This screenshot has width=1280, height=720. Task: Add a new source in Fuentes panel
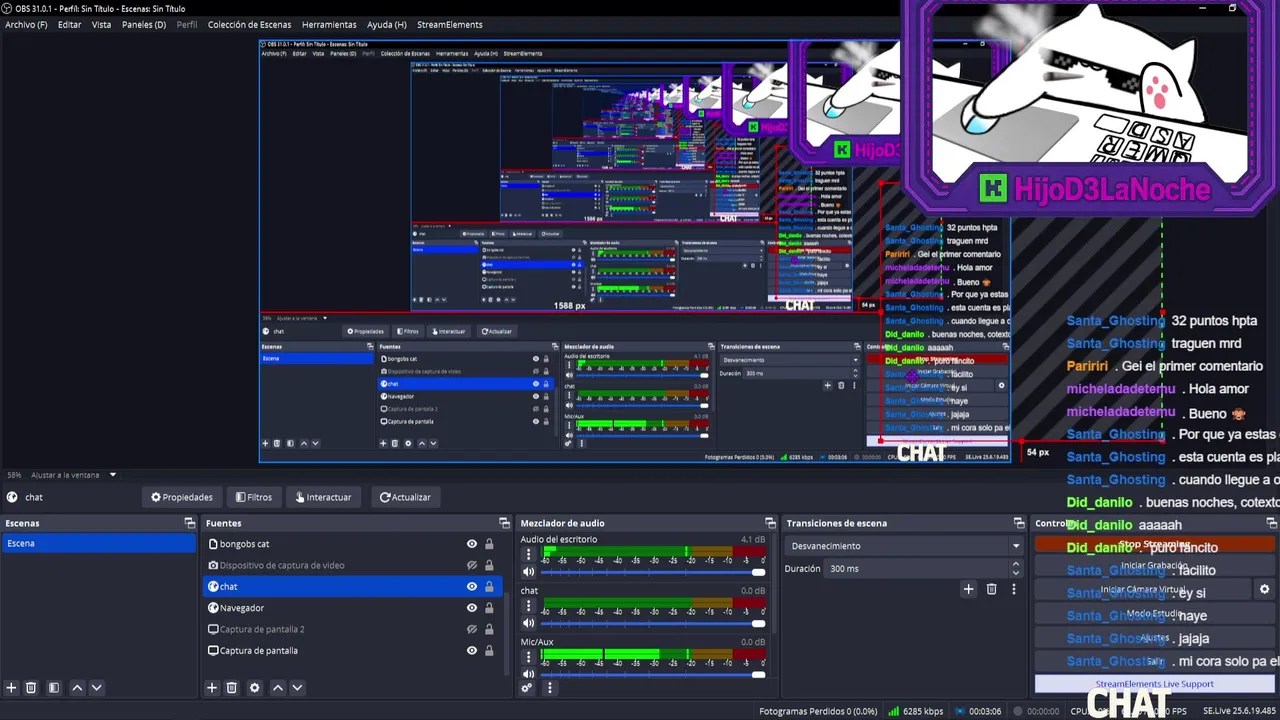(211, 688)
